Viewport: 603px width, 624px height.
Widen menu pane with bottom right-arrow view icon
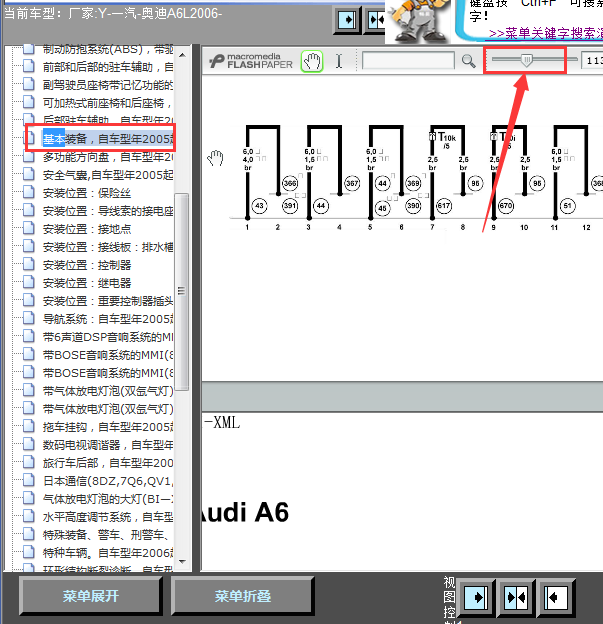click(476, 597)
